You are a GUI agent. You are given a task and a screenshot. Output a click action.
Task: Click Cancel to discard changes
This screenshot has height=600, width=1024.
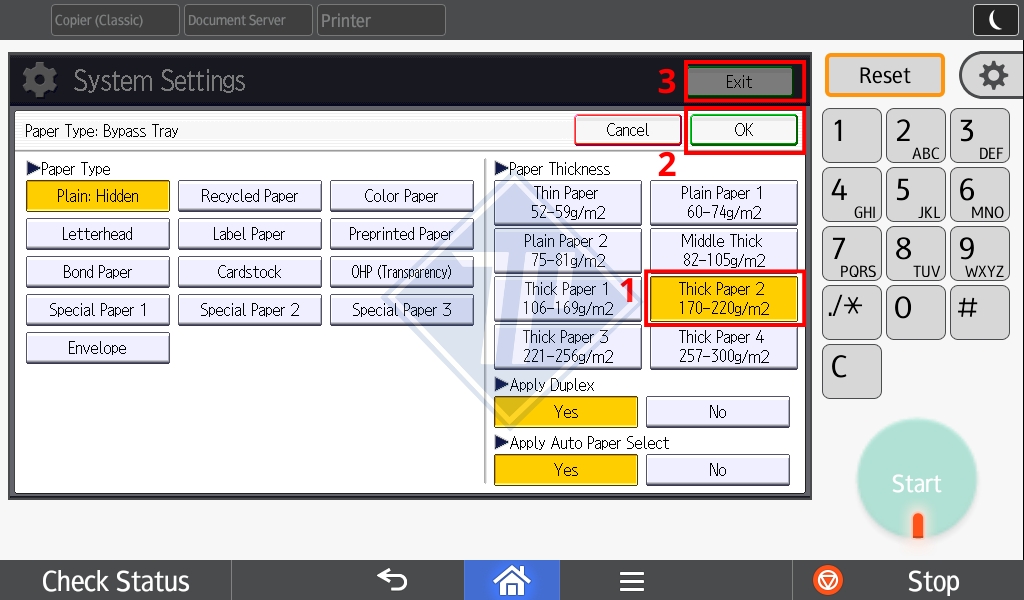click(x=628, y=130)
